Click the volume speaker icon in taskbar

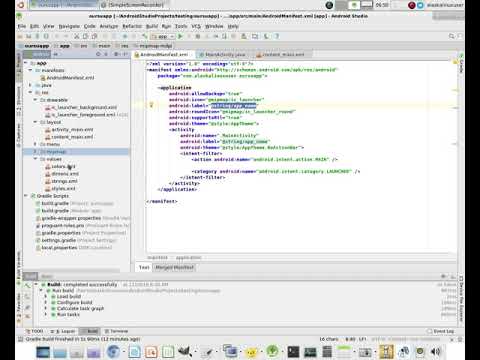click(436, 351)
